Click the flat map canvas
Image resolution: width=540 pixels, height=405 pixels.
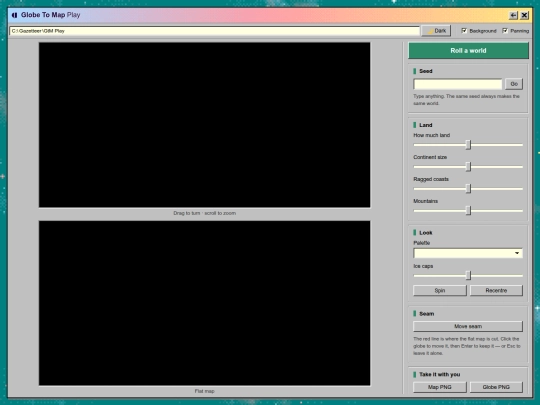point(205,303)
